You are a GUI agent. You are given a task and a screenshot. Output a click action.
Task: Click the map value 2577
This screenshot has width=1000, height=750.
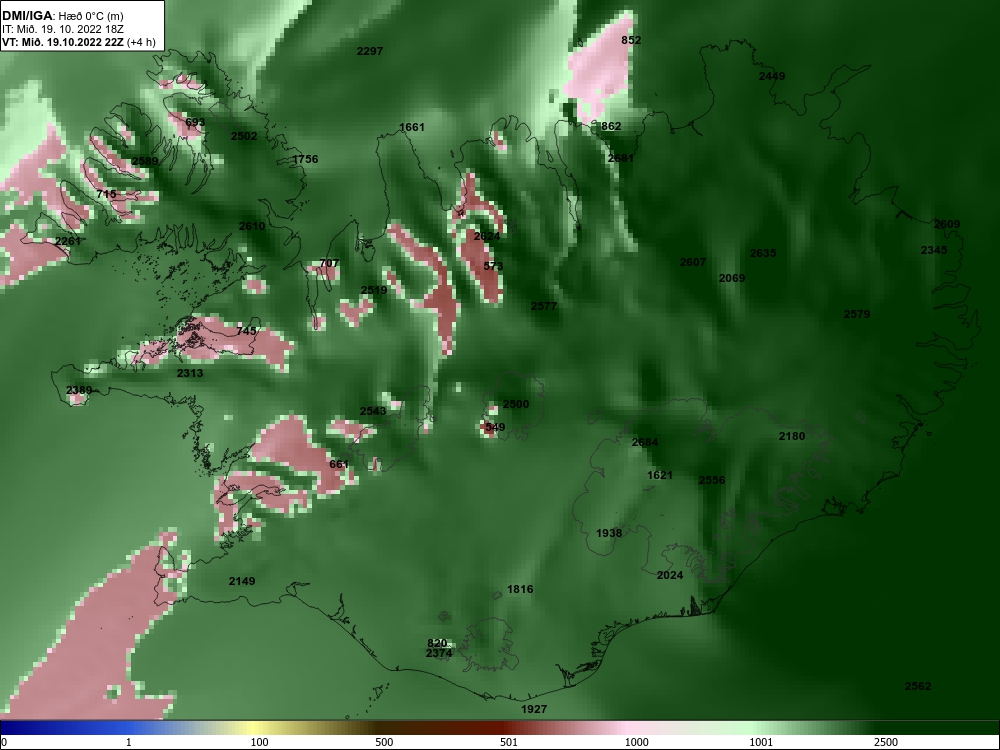coord(544,306)
